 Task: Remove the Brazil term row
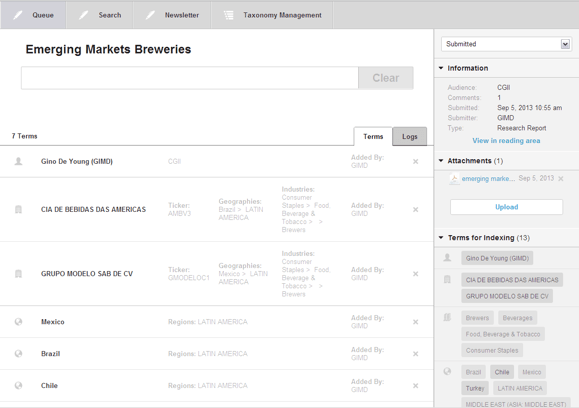point(415,354)
